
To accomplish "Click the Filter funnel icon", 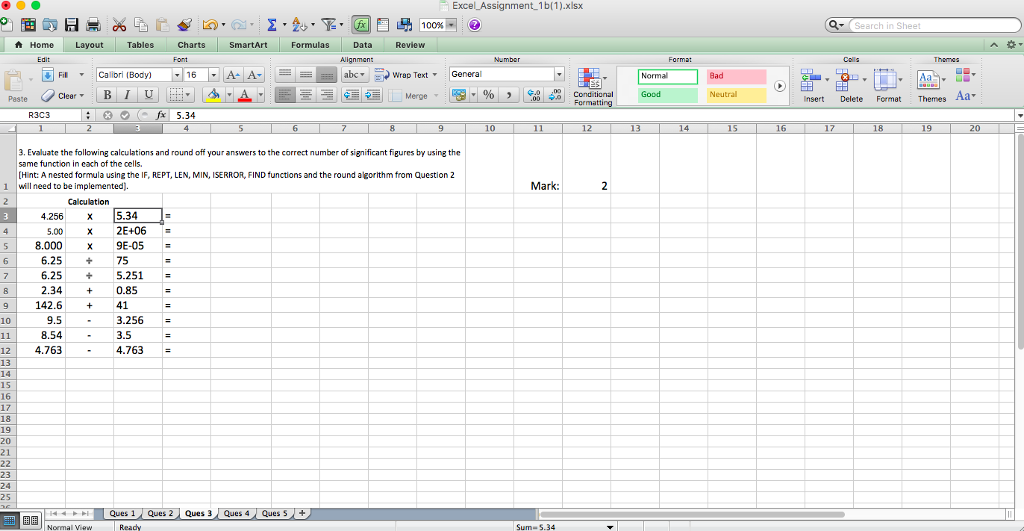I will pos(328,25).
